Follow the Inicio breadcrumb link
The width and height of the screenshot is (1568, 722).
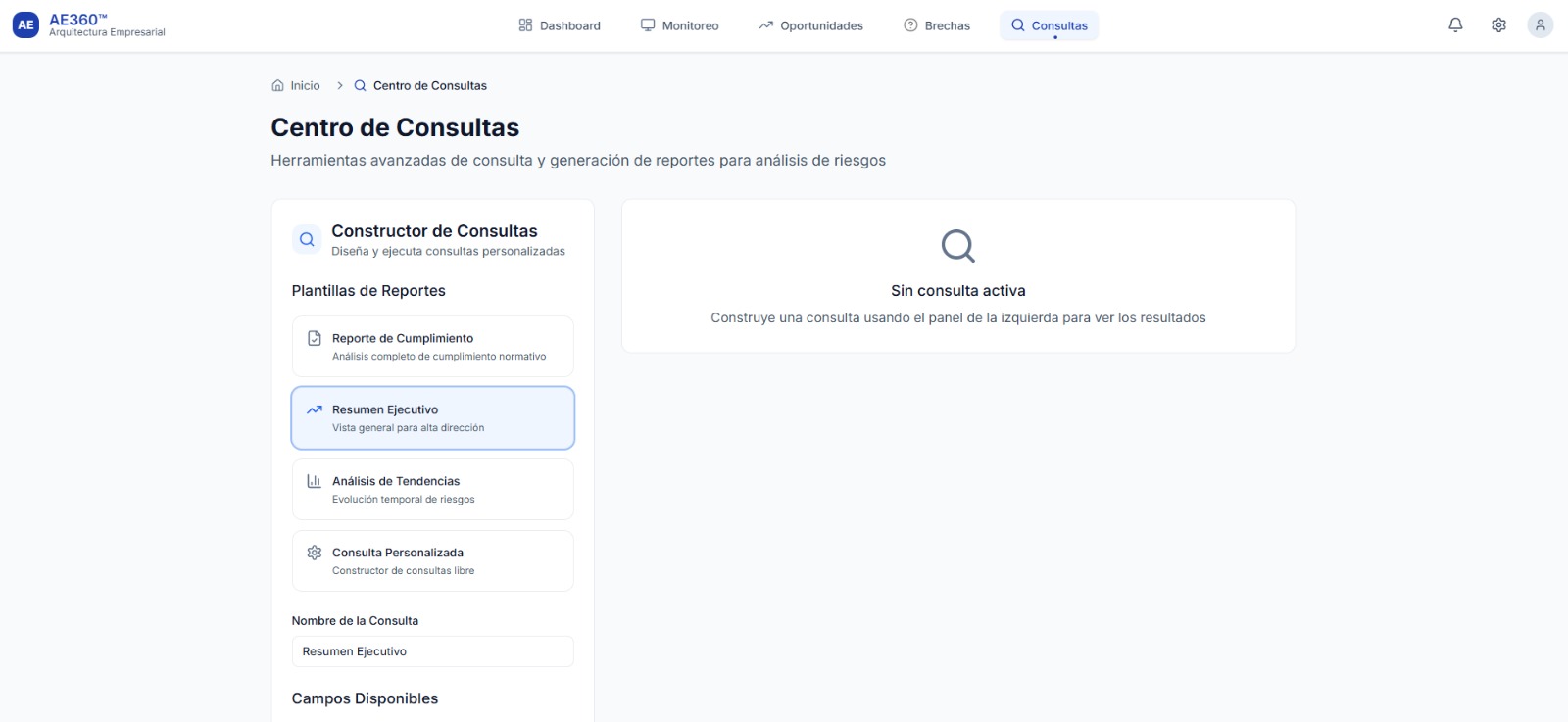(x=305, y=86)
